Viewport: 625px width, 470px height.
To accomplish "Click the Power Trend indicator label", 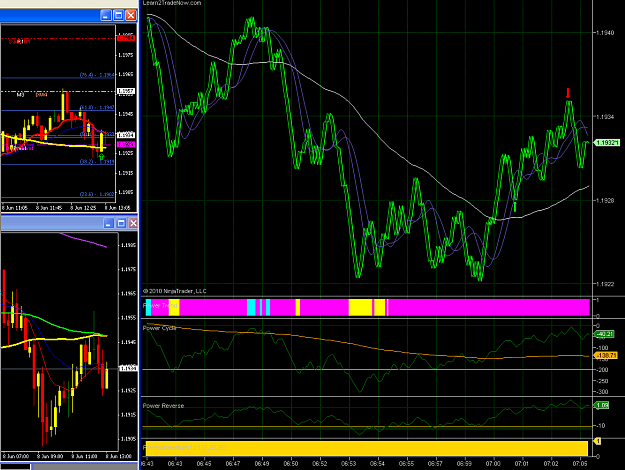I will 160,306.
